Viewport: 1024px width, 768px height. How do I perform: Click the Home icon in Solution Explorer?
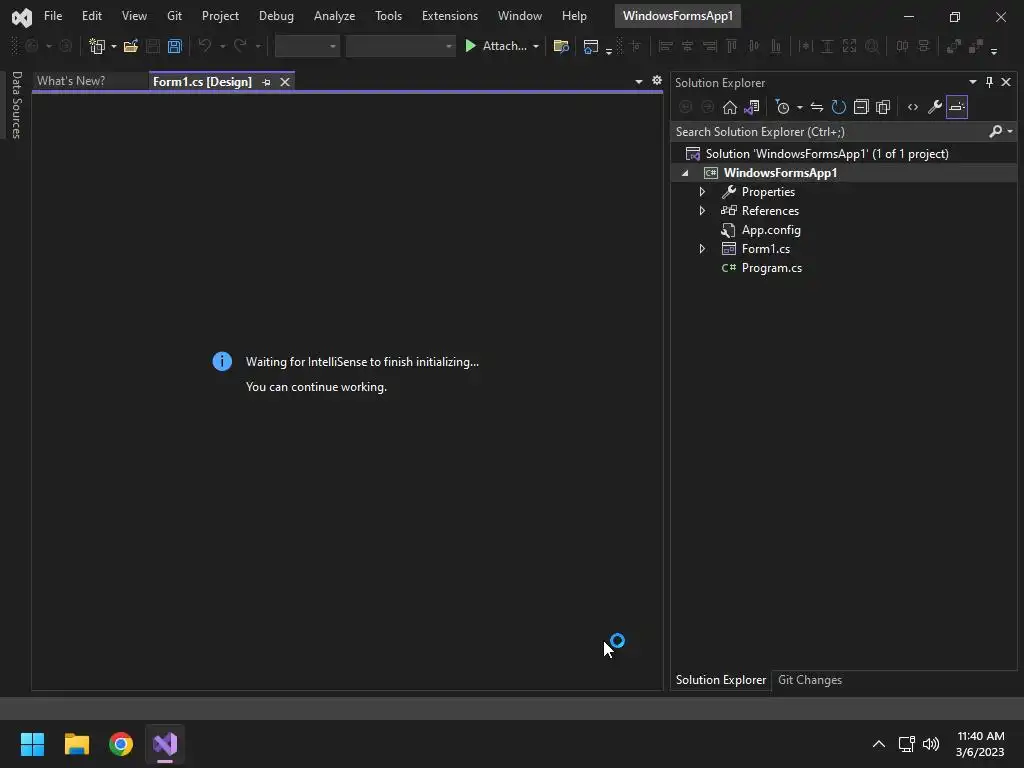(729, 107)
